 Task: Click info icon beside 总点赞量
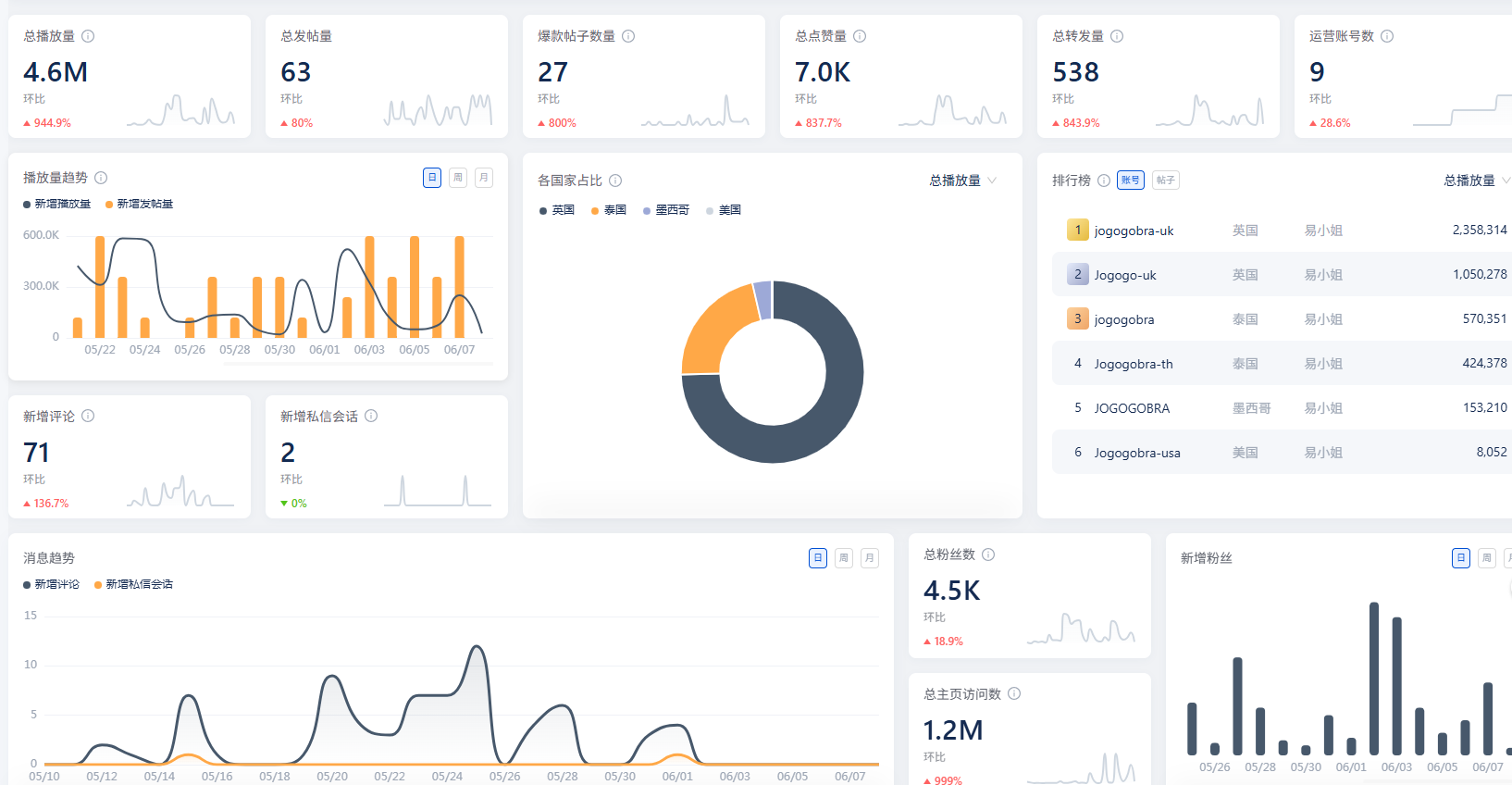tap(860, 36)
